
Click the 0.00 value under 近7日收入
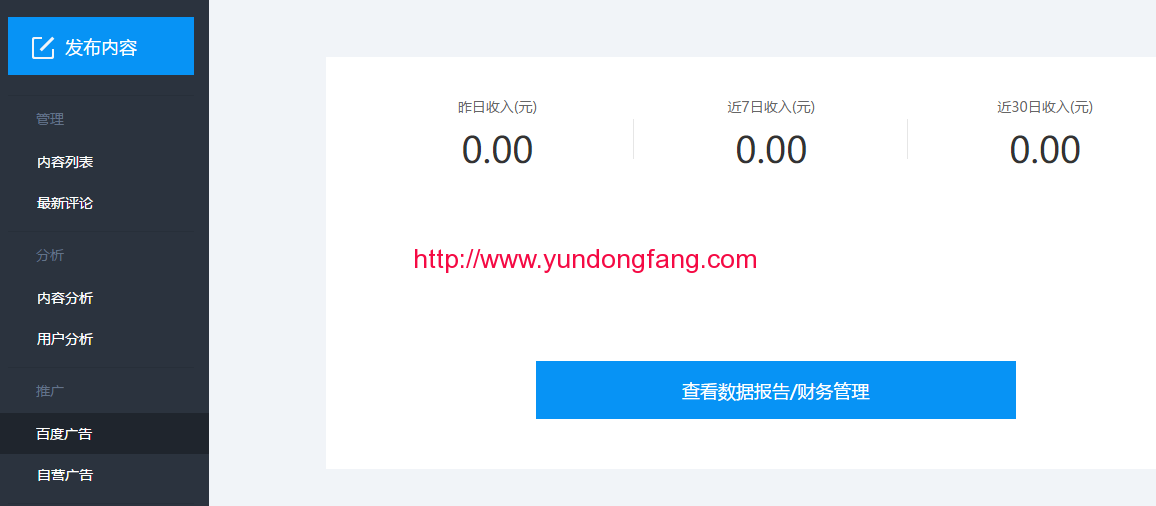(771, 150)
